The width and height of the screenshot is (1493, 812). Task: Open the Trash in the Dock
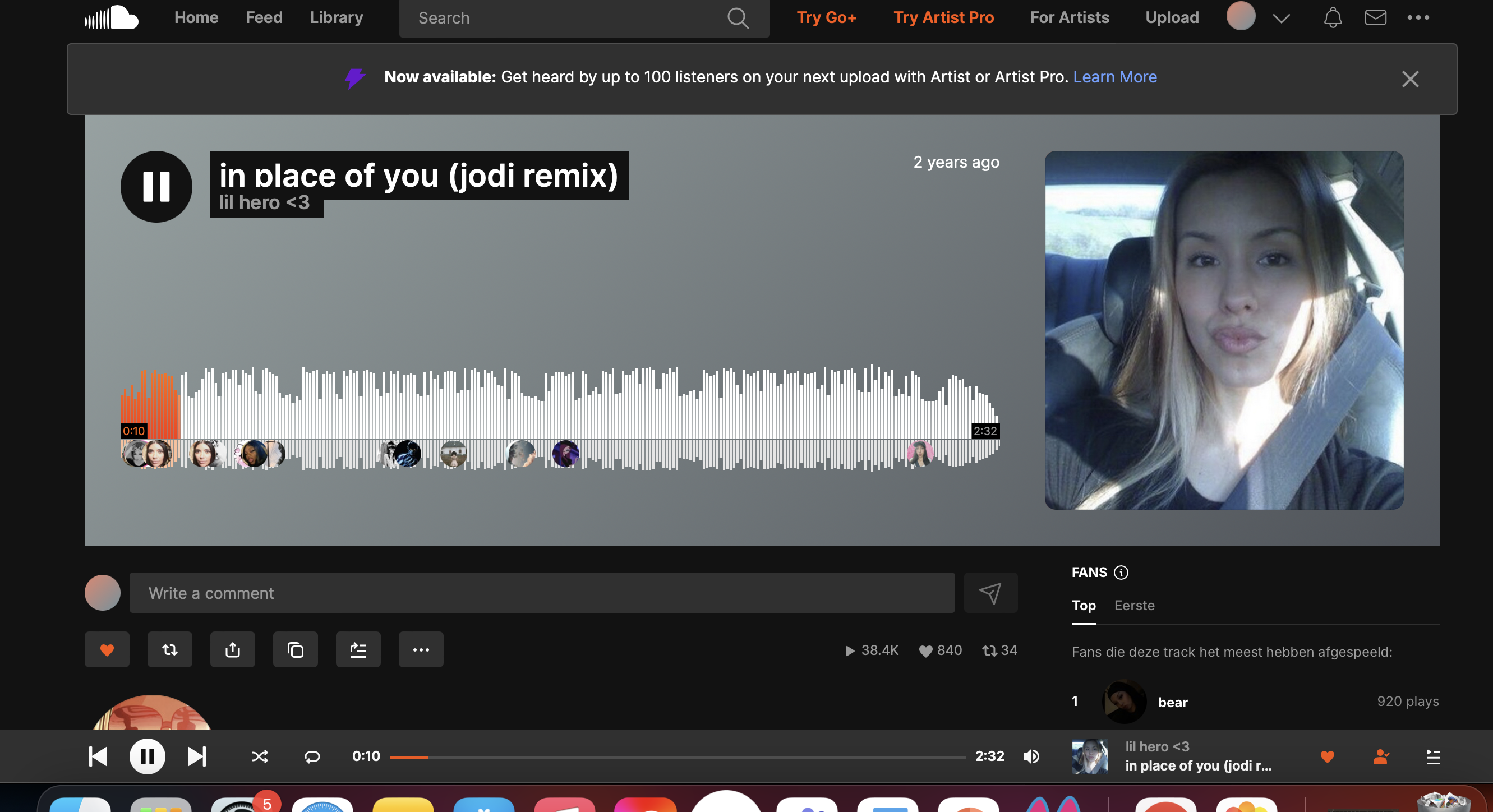[1444, 802]
